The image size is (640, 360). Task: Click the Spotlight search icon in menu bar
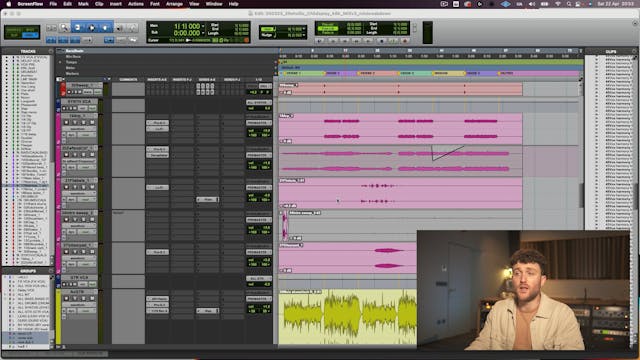click(x=569, y=4)
